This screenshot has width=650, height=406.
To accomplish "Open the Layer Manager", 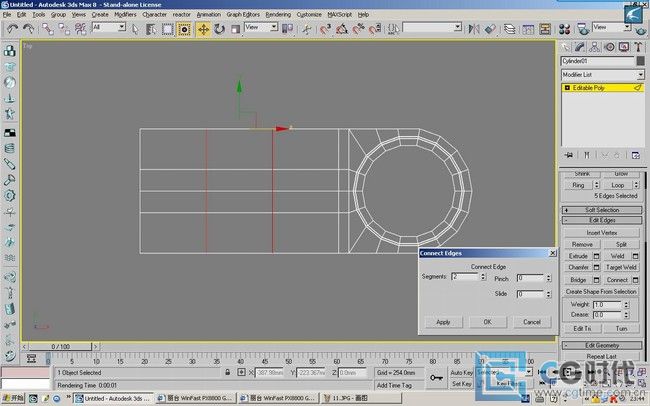I will 509,29.
